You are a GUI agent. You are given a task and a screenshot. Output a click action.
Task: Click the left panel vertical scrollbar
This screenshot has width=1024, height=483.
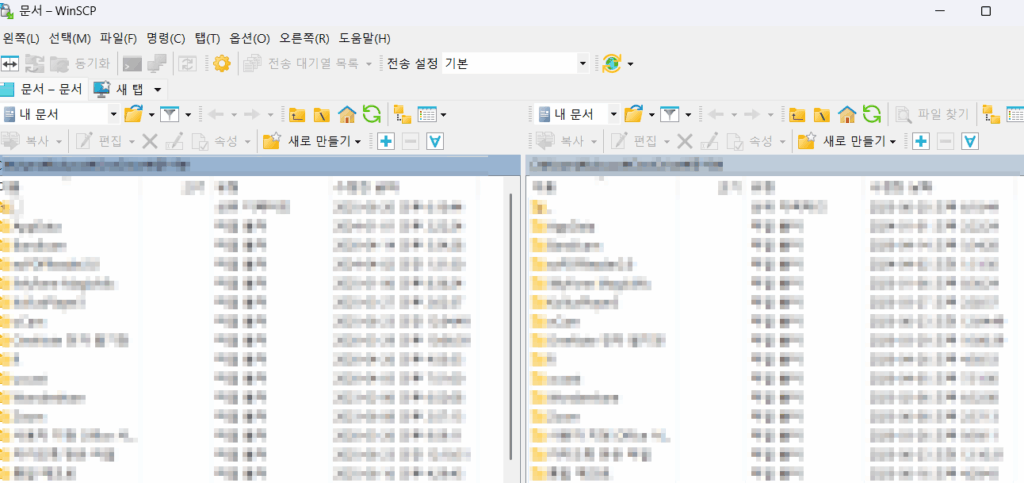pyautogui.click(x=511, y=326)
